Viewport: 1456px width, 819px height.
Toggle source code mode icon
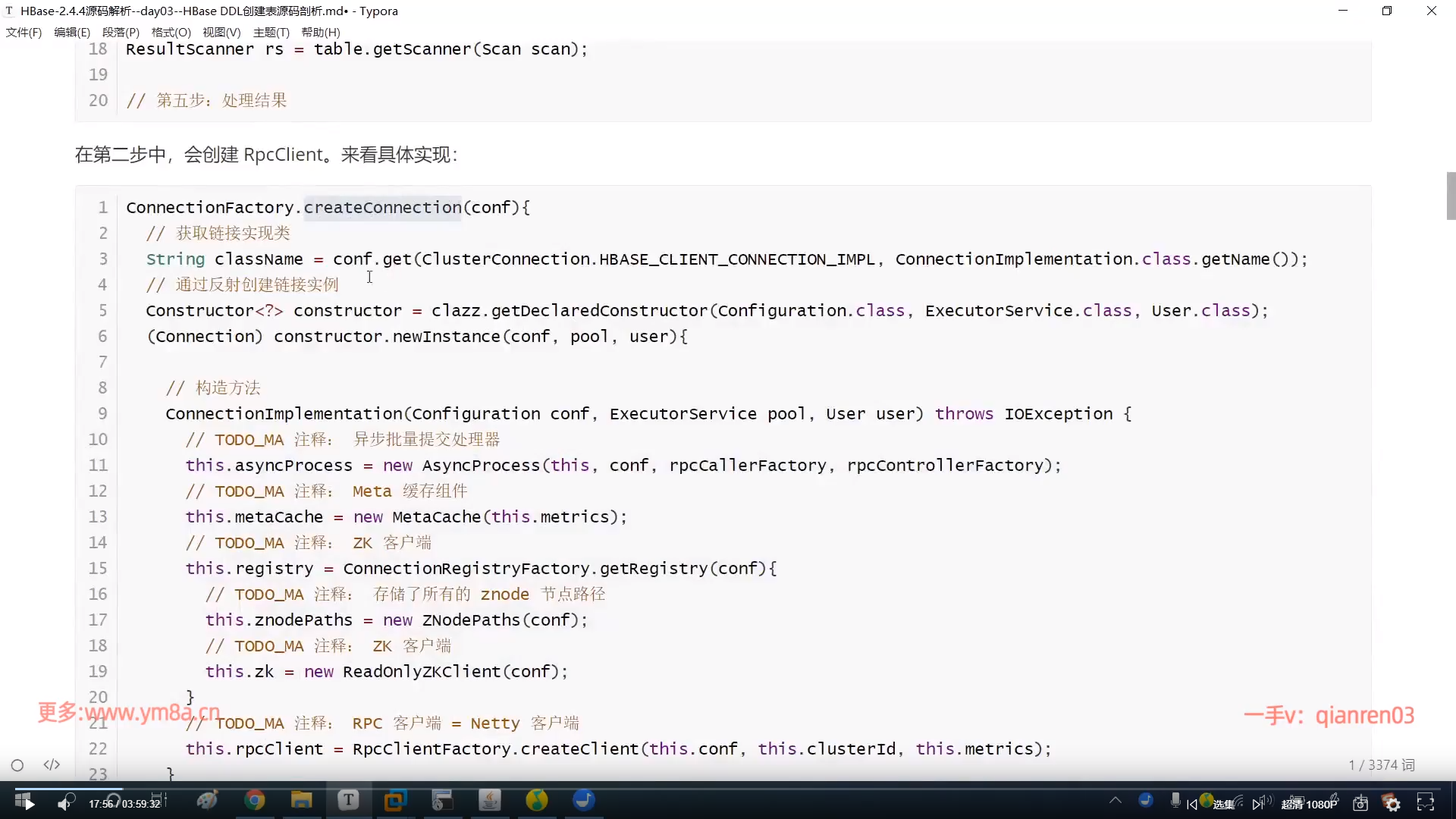pos(52,765)
